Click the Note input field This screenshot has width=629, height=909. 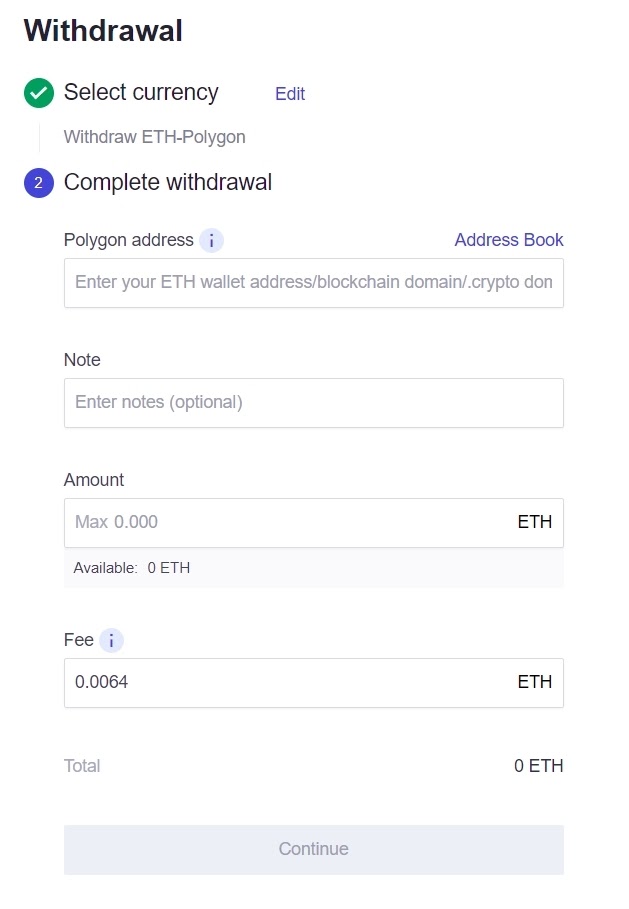pos(313,403)
